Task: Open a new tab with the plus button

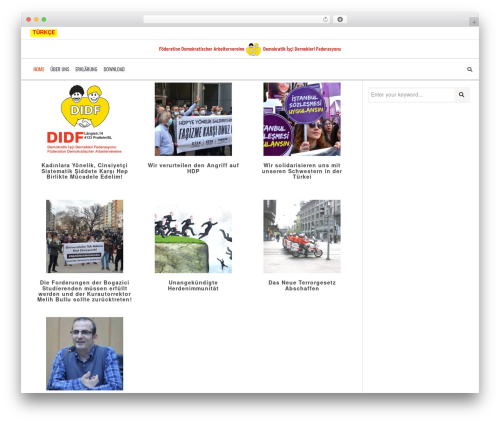Action: click(x=474, y=22)
